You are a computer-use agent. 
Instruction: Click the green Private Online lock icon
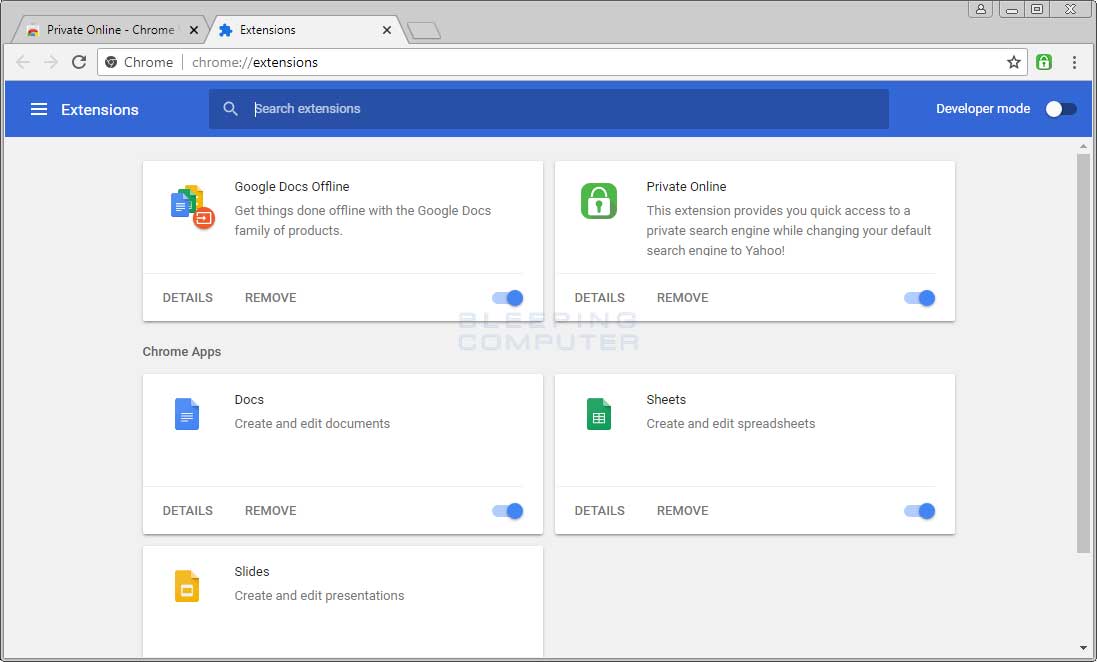pos(599,201)
